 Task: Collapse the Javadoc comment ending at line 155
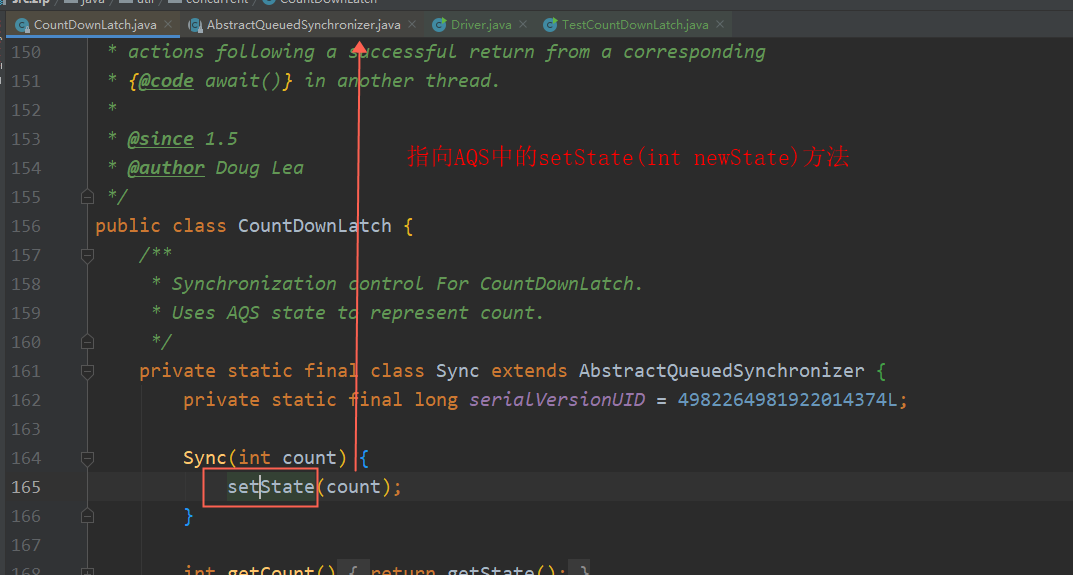point(87,197)
